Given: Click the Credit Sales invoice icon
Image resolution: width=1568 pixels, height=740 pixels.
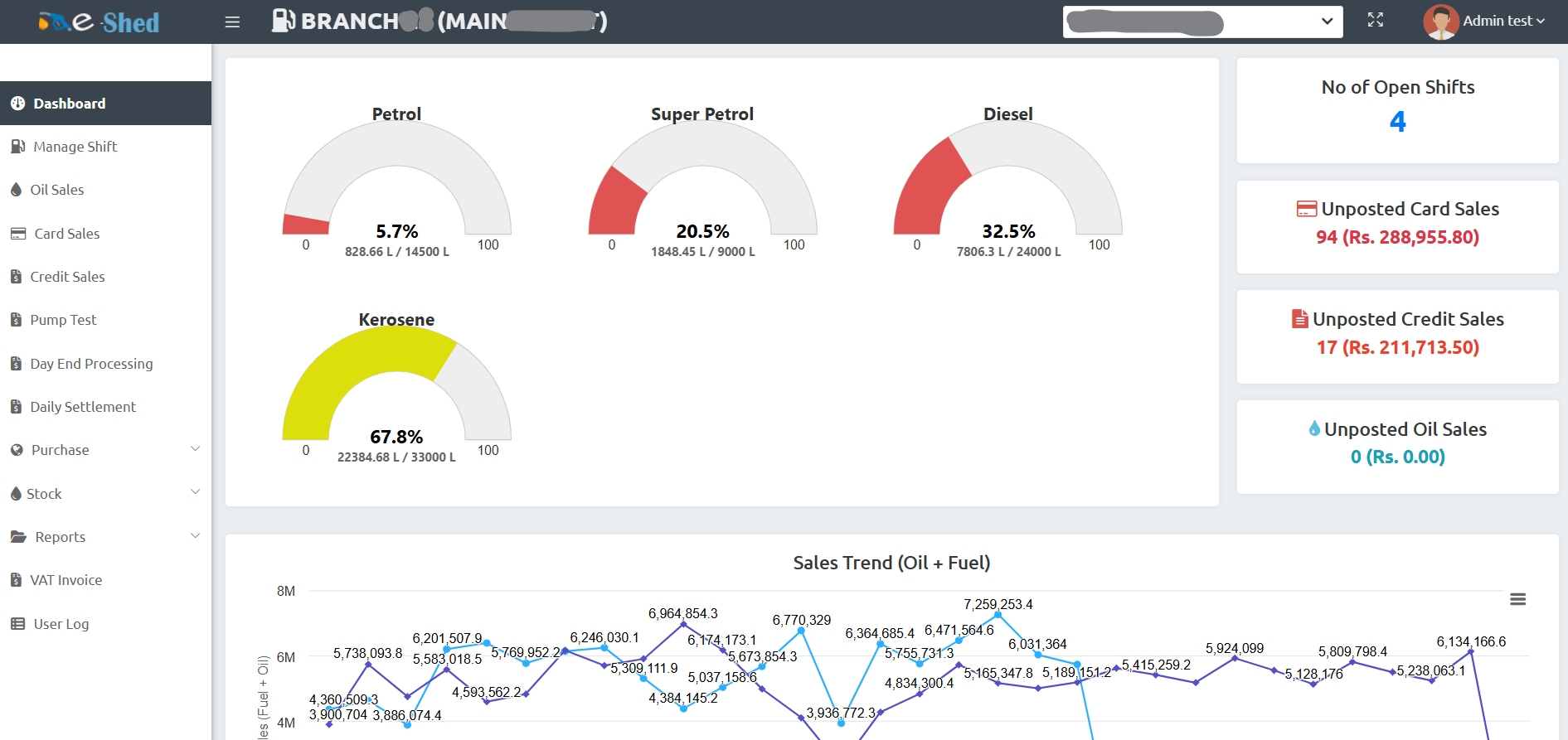Looking at the screenshot, I should click(16, 277).
